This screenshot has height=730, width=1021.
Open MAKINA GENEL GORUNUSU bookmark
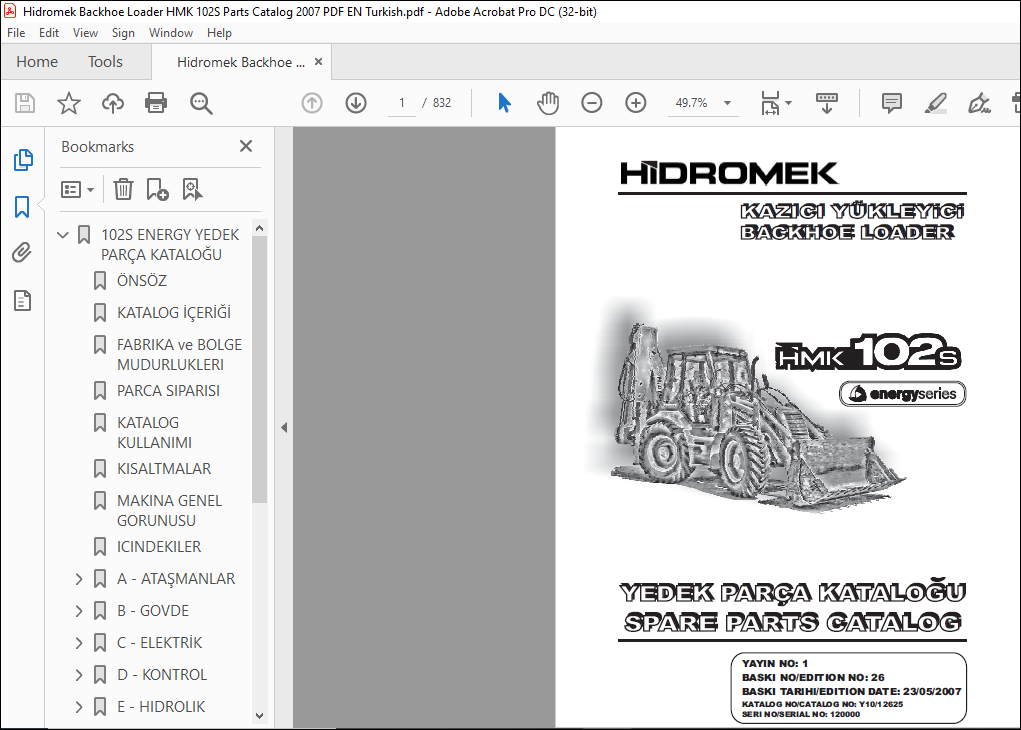coord(169,511)
